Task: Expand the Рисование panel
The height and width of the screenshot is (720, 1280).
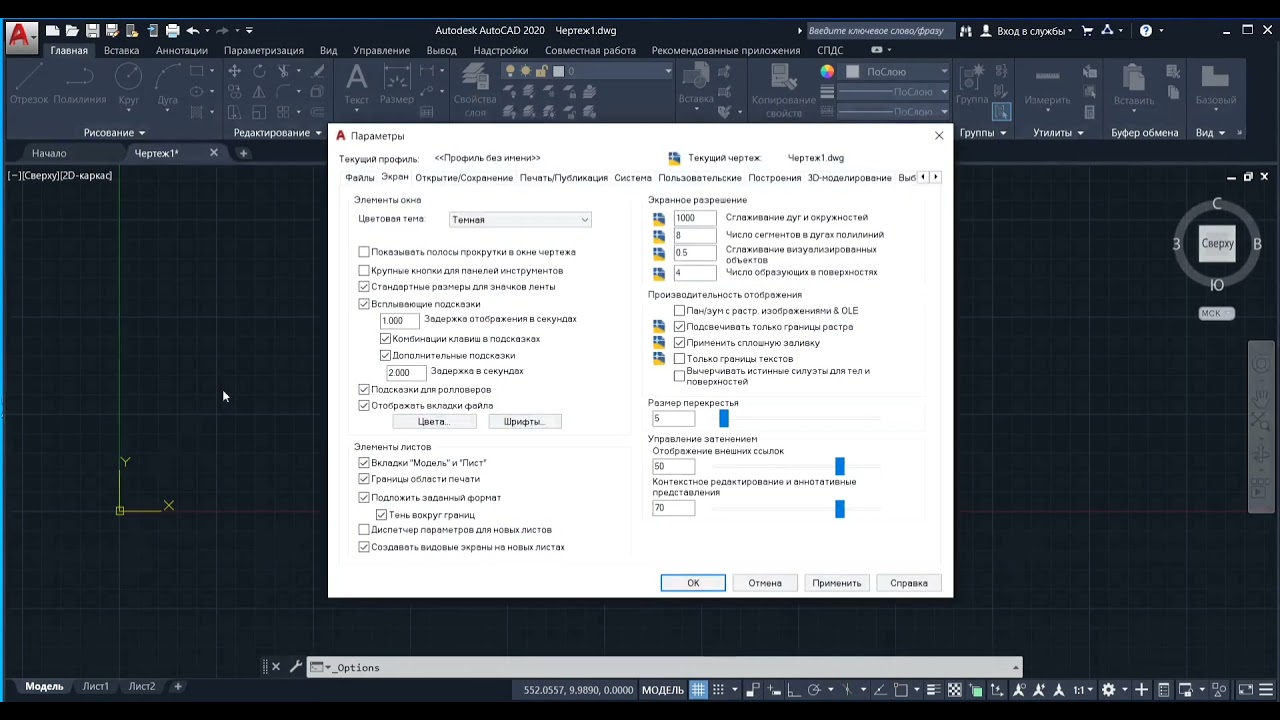Action: coord(114,133)
